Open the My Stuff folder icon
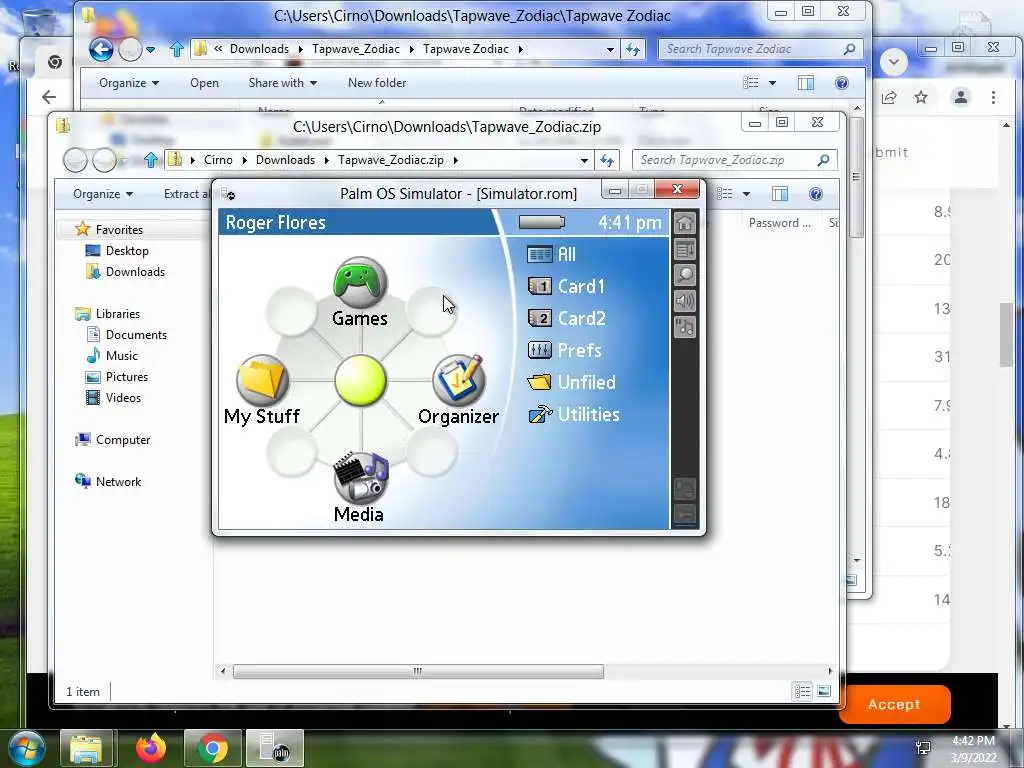 [262, 380]
